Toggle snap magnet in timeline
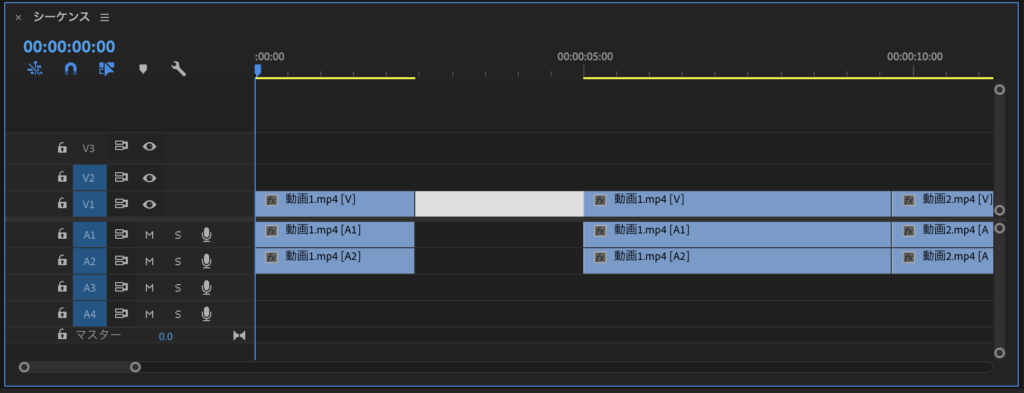The height and width of the screenshot is (393, 1024). pos(71,69)
